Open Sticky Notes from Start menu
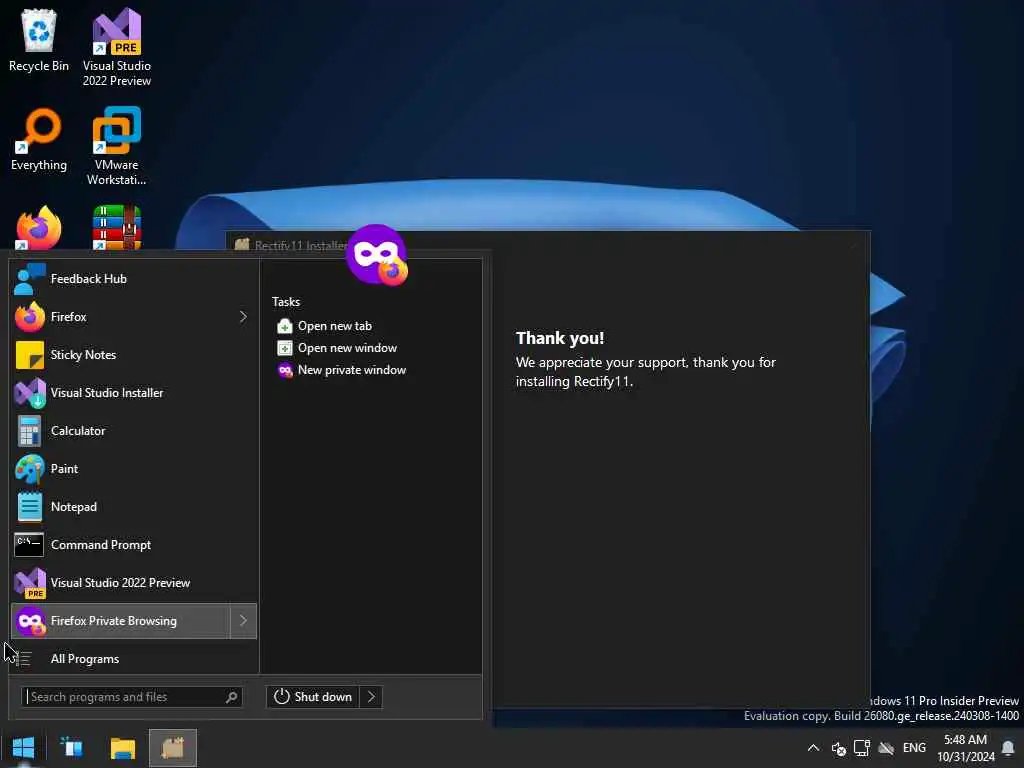 coord(134,355)
